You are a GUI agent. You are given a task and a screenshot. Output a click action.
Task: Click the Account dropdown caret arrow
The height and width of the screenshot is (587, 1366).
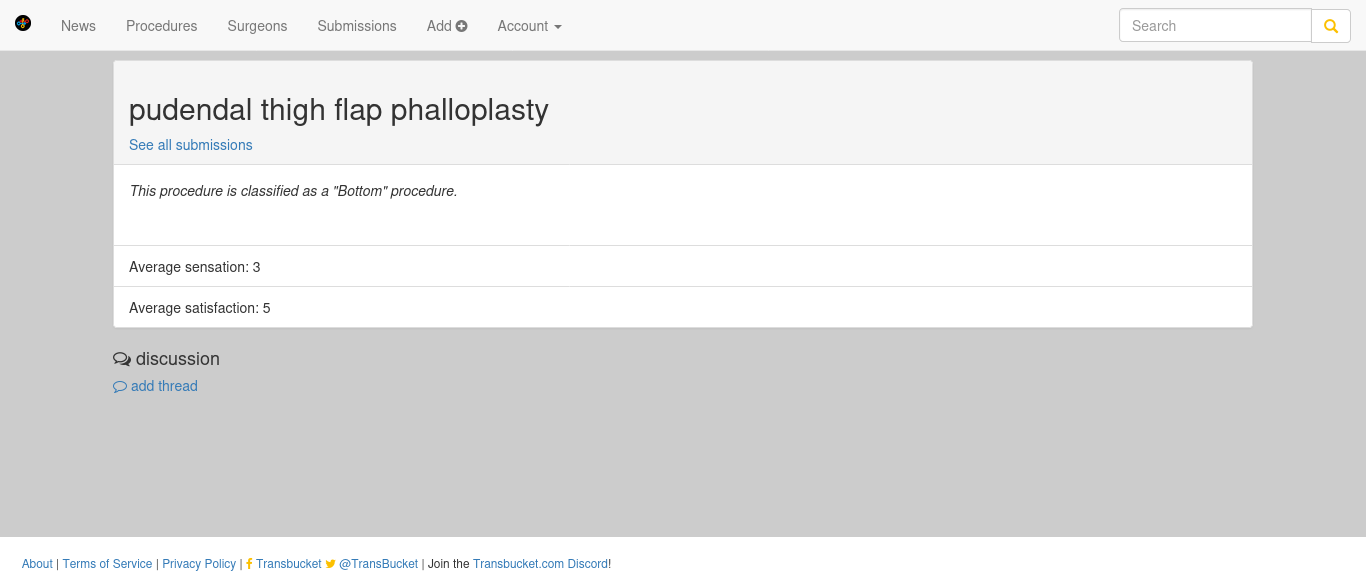[x=557, y=27]
